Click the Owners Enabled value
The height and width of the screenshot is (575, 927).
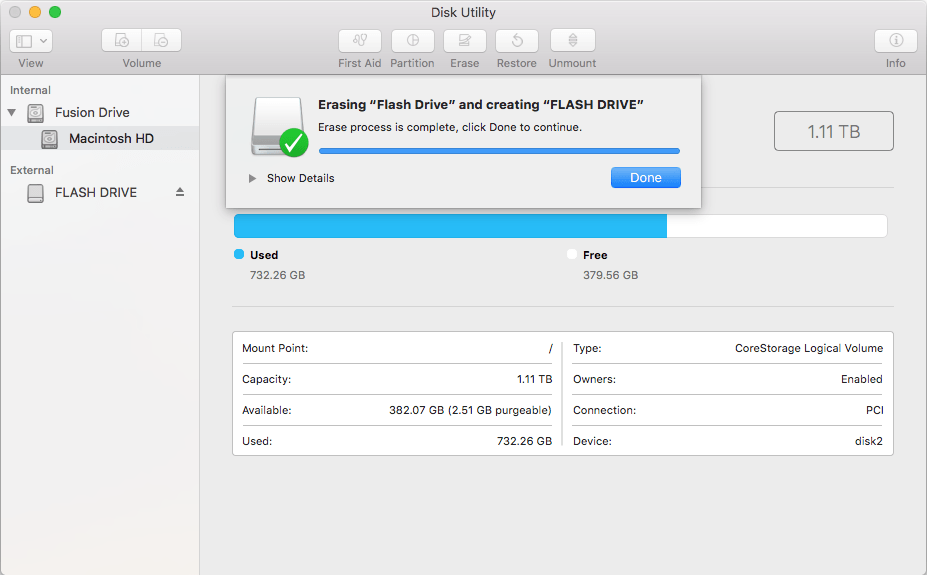click(861, 379)
